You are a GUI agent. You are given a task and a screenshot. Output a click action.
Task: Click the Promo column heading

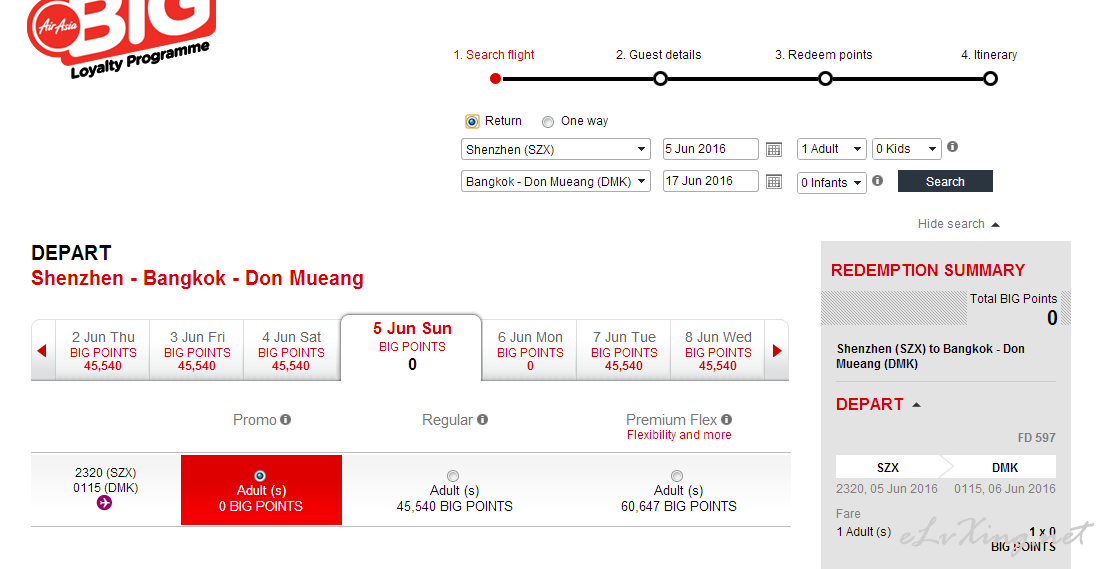255,420
